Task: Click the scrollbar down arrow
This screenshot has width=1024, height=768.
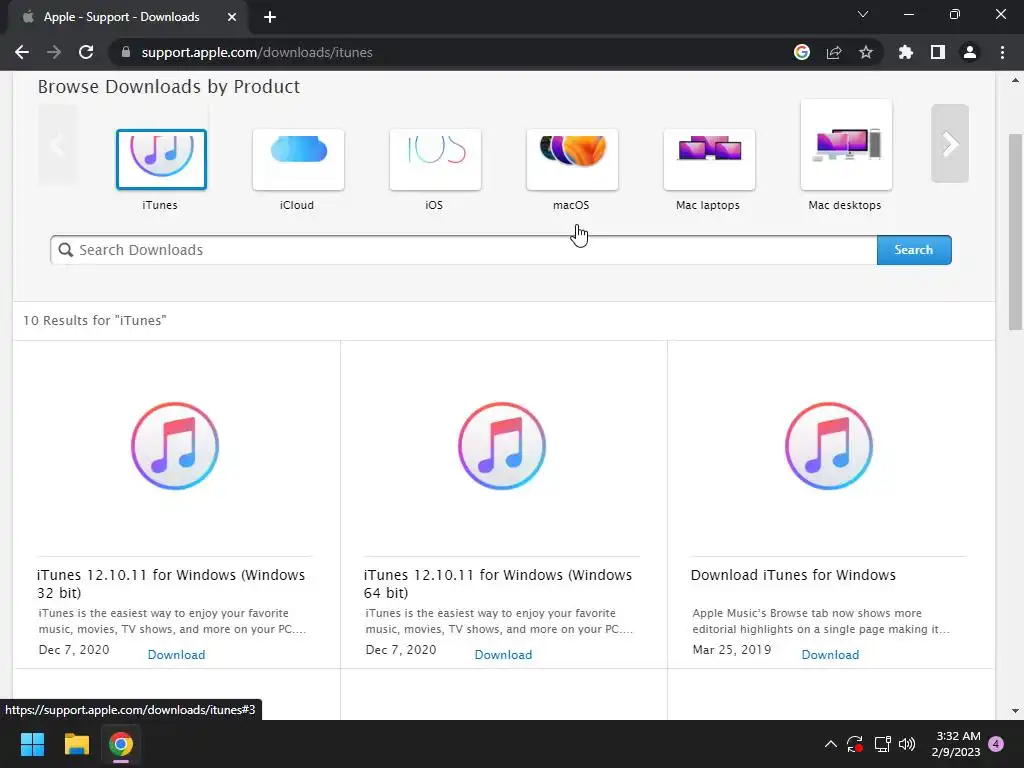Action: [x=1015, y=711]
